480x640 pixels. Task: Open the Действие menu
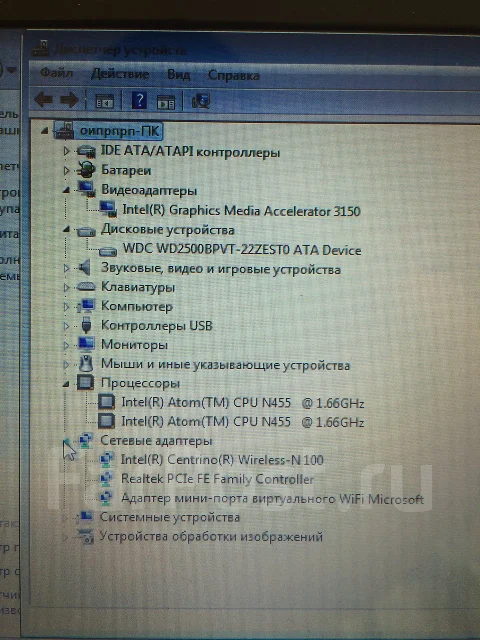pyautogui.click(x=120, y=74)
